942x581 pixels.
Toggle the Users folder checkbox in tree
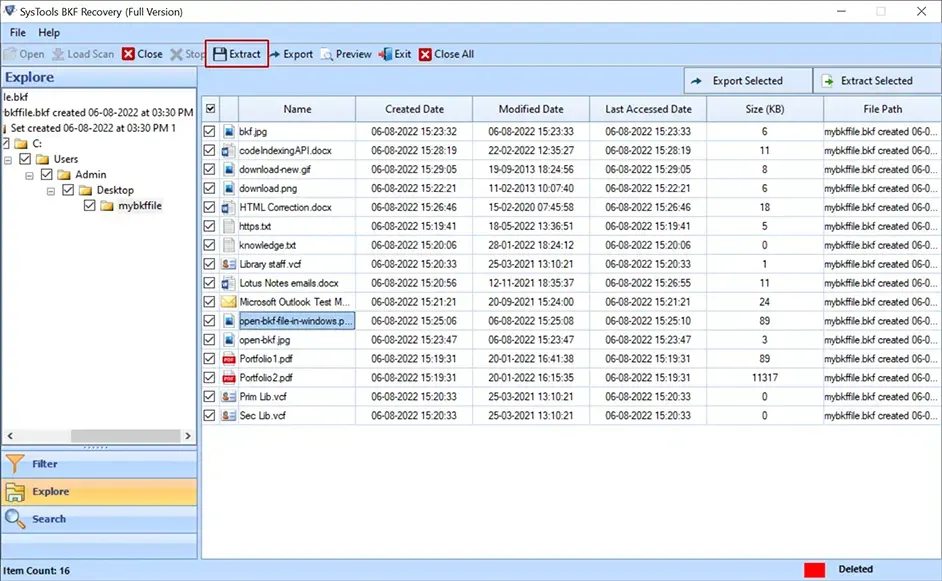pos(25,159)
